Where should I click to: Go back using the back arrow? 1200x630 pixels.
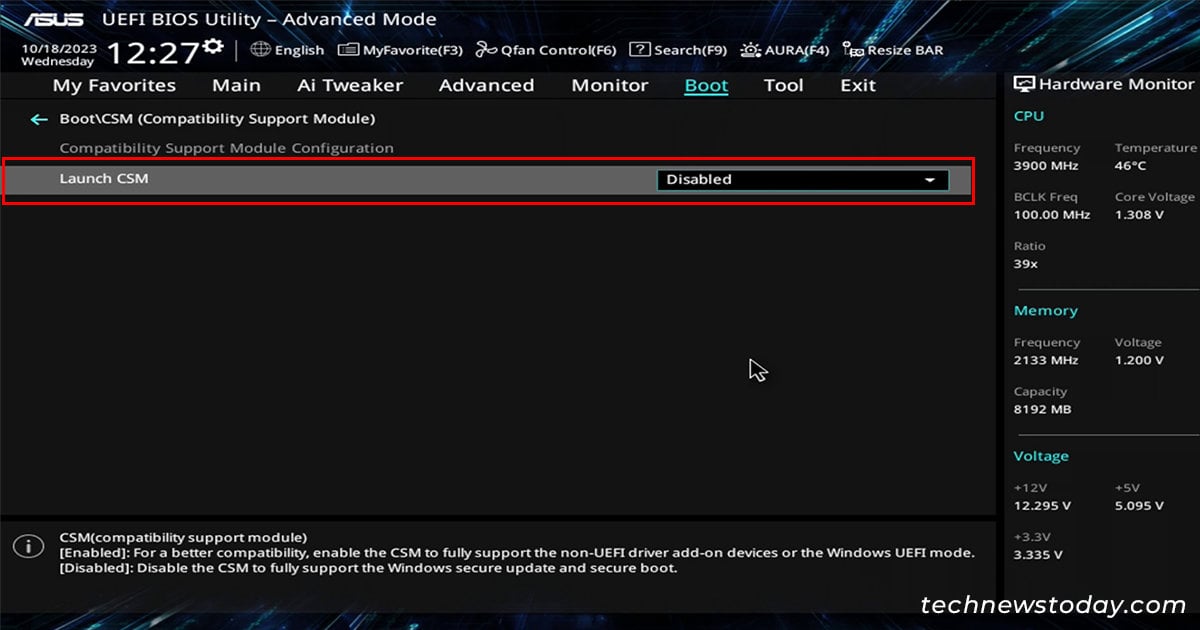point(38,118)
